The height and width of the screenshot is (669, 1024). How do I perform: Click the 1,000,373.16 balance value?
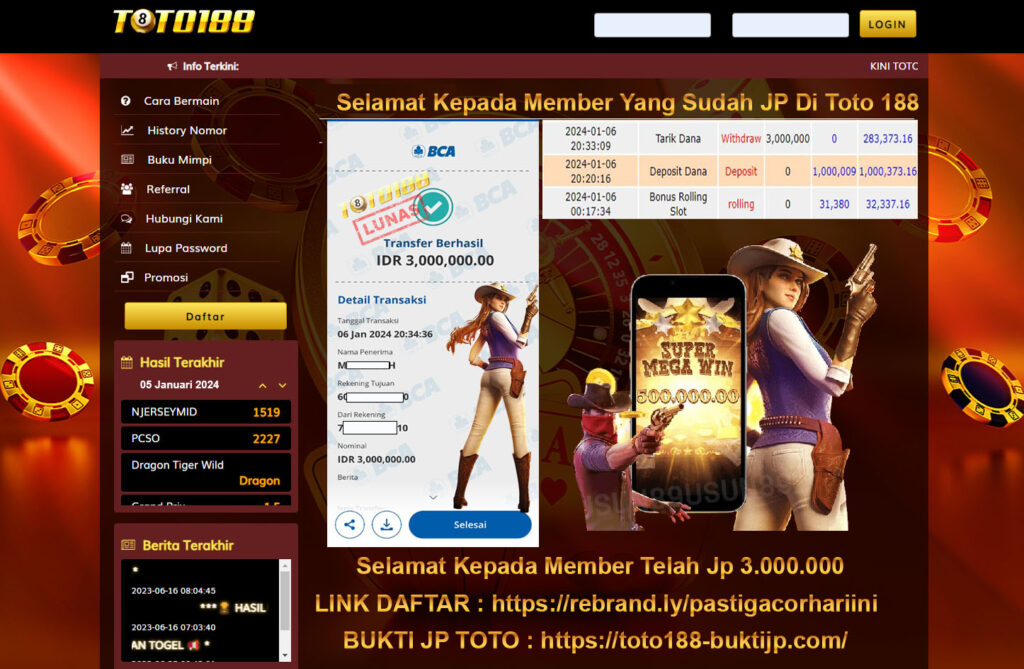pos(888,171)
